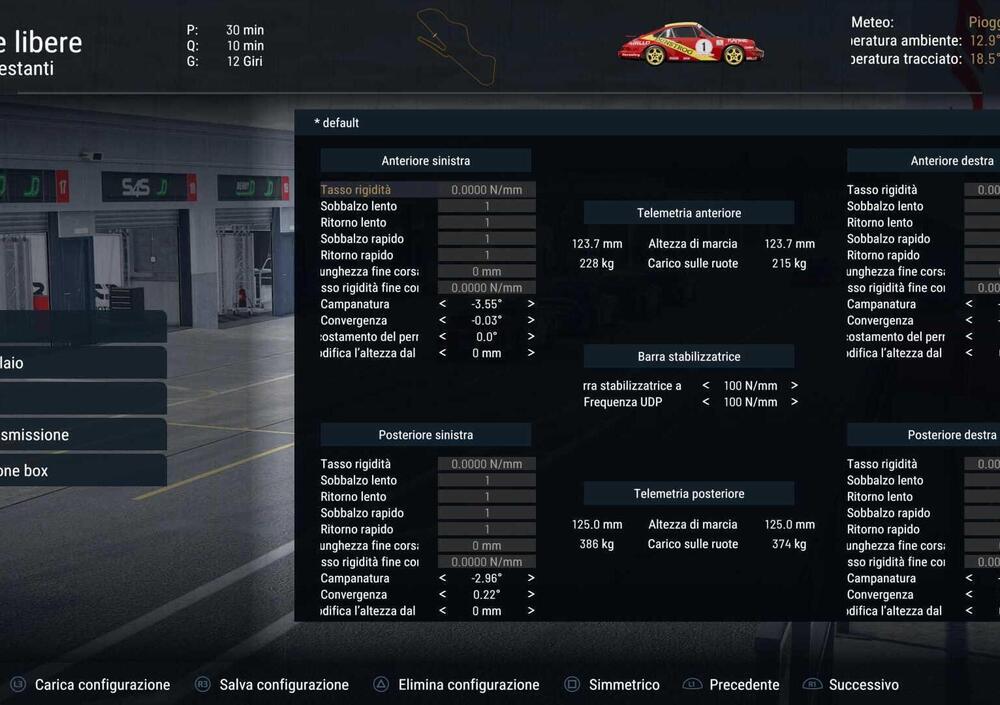This screenshot has width=1000, height=705.
Task: Increase Campanatura on Posteriore sinistra
Action: 531,578
